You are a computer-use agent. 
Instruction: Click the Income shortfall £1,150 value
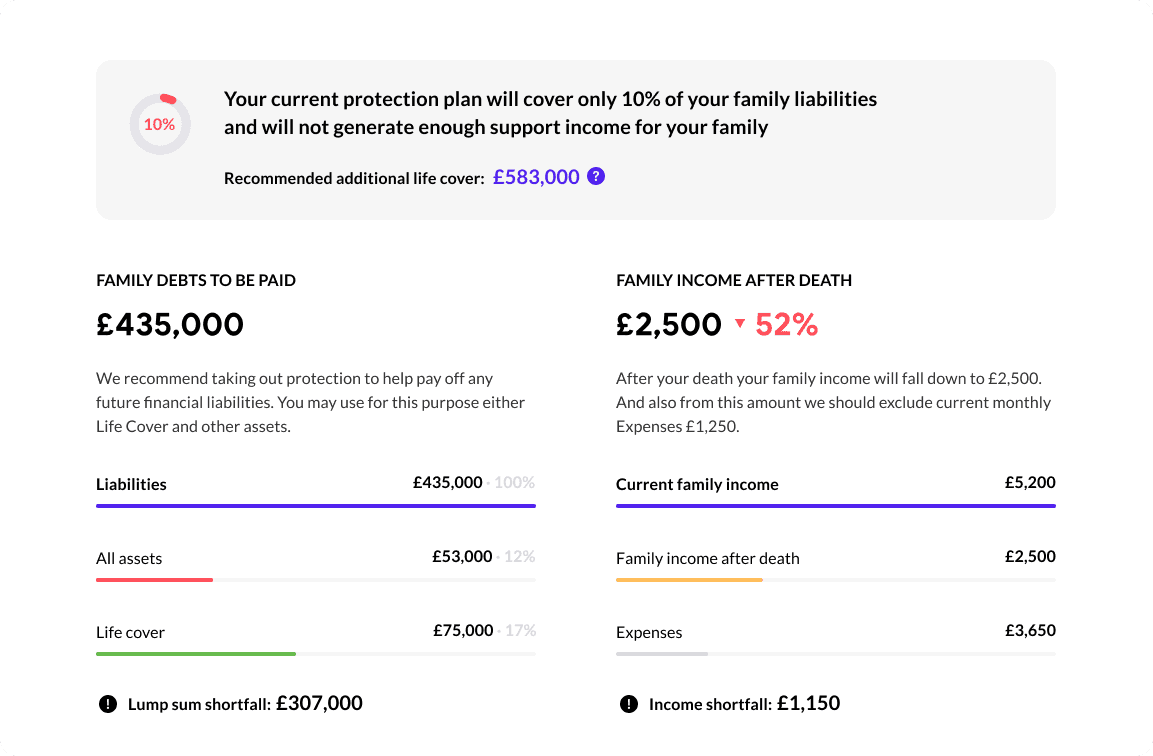(x=808, y=703)
